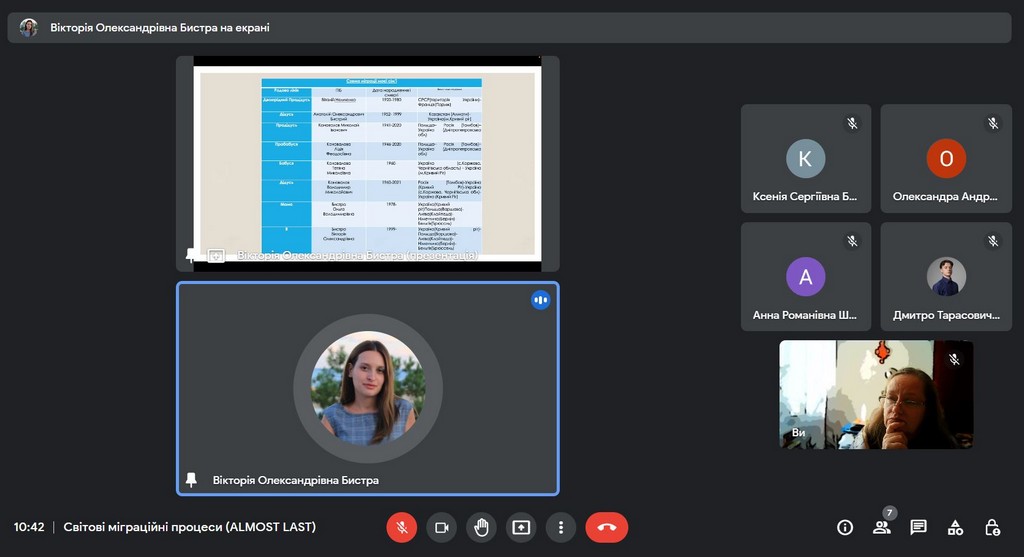The height and width of the screenshot is (557, 1024).
Task: Open the chat messages panel
Action: [918, 527]
